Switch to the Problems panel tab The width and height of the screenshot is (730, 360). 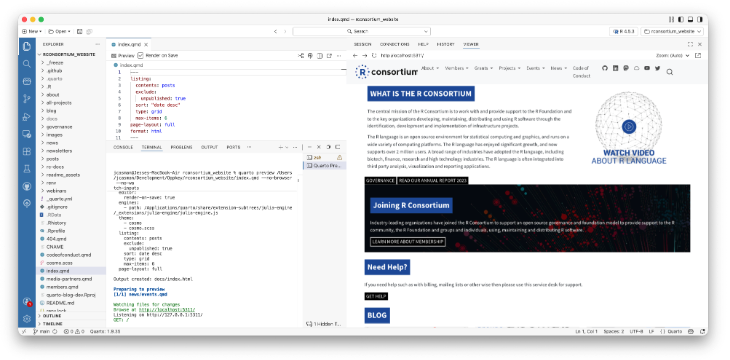coord(181,147)
